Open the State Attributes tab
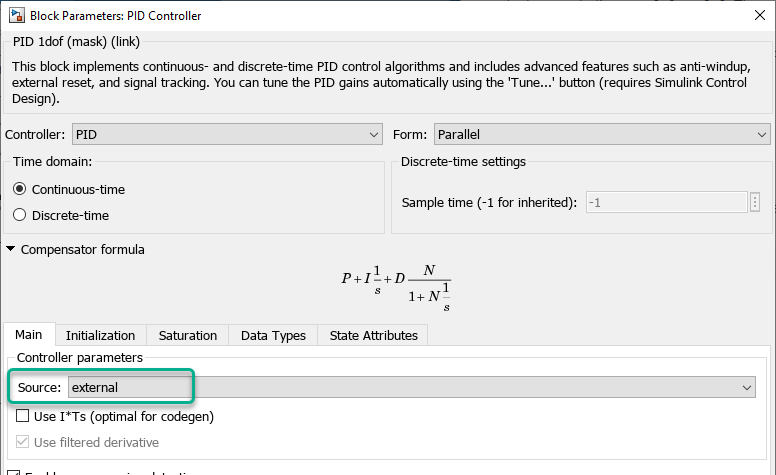This screenshot has width=776, height=475. click(x=374, y=335)
